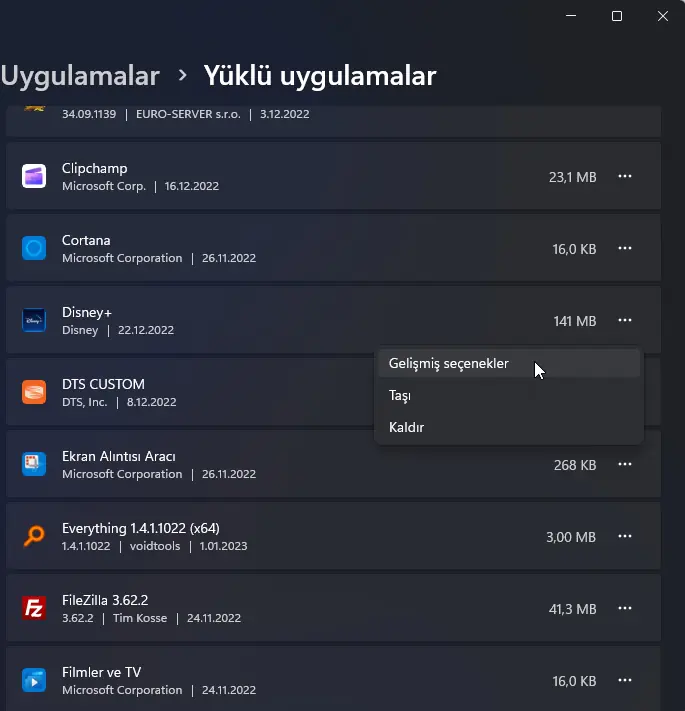Viewport: 685px width, 711px height.
Task: Click the Ekran Alıntısı Aracı icon
Action: point(34,464)
